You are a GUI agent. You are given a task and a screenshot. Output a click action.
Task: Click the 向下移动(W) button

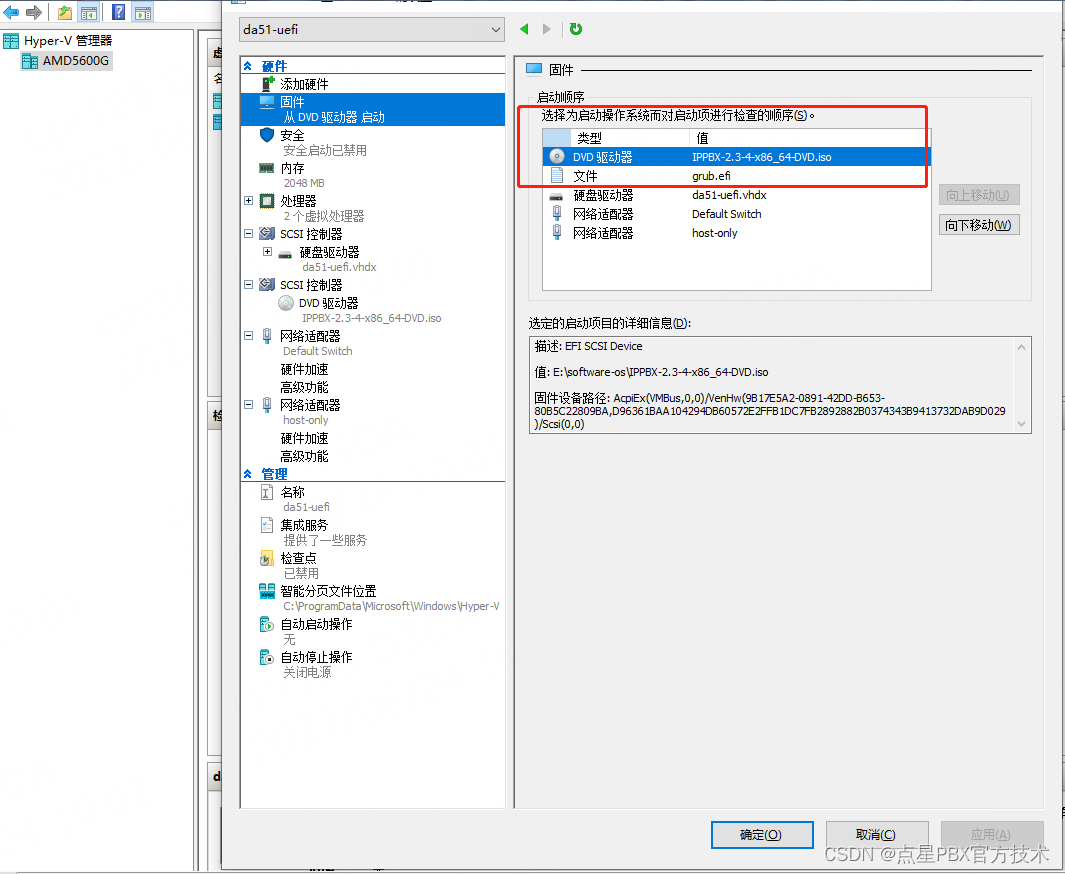point(978,223)
